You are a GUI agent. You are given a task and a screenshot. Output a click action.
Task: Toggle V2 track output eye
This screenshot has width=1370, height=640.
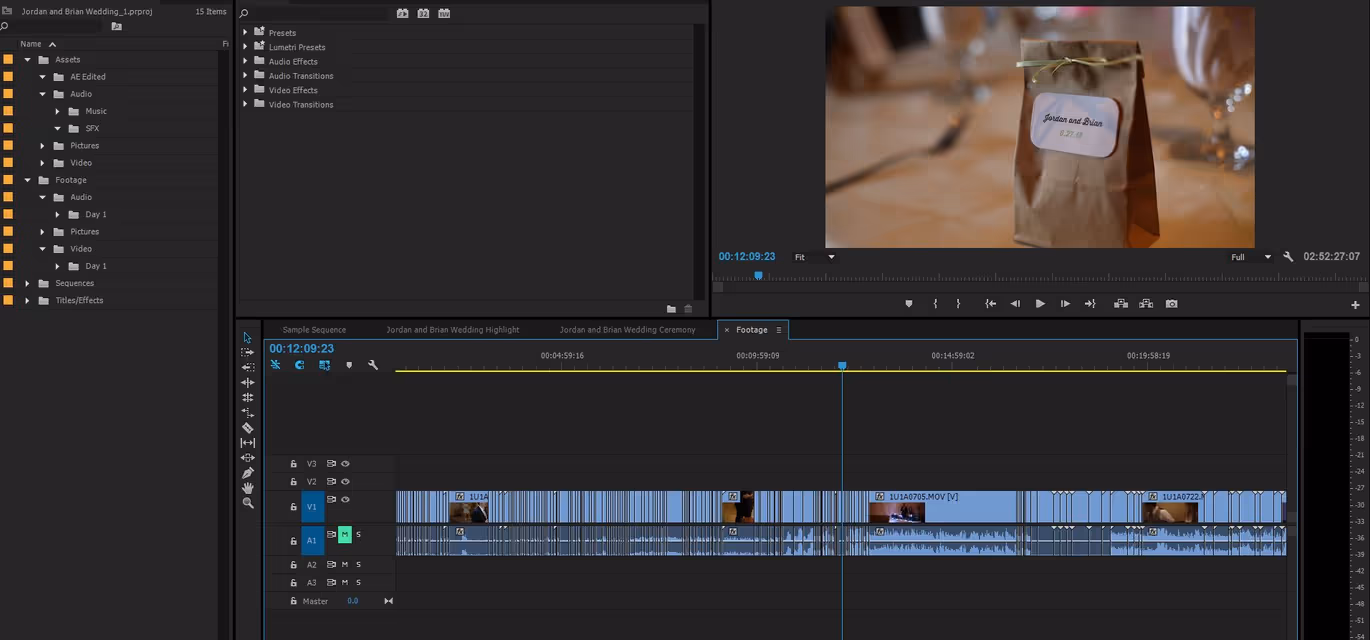click(x=345, y=481)
